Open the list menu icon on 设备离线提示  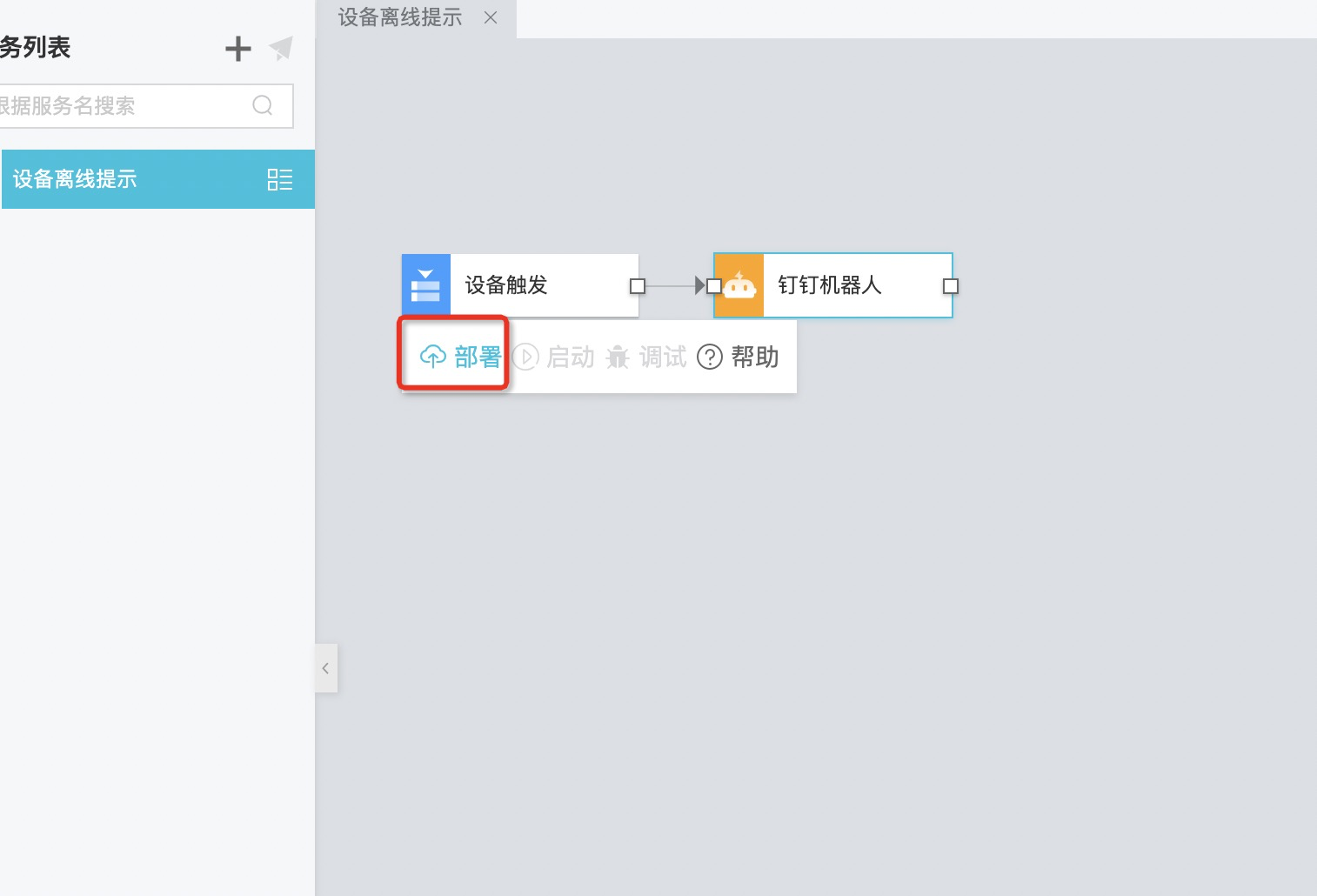[279, 179]
